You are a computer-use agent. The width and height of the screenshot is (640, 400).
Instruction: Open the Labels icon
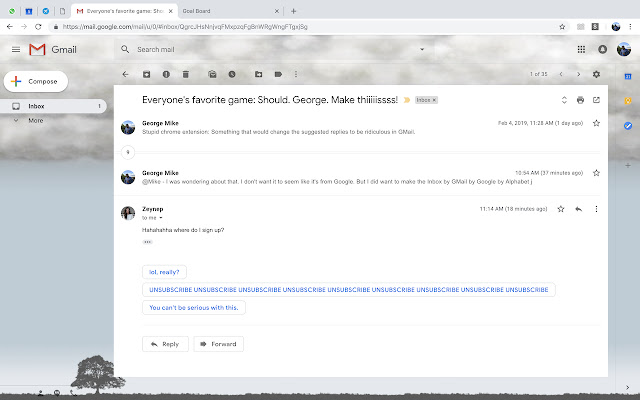coord(278,74)
